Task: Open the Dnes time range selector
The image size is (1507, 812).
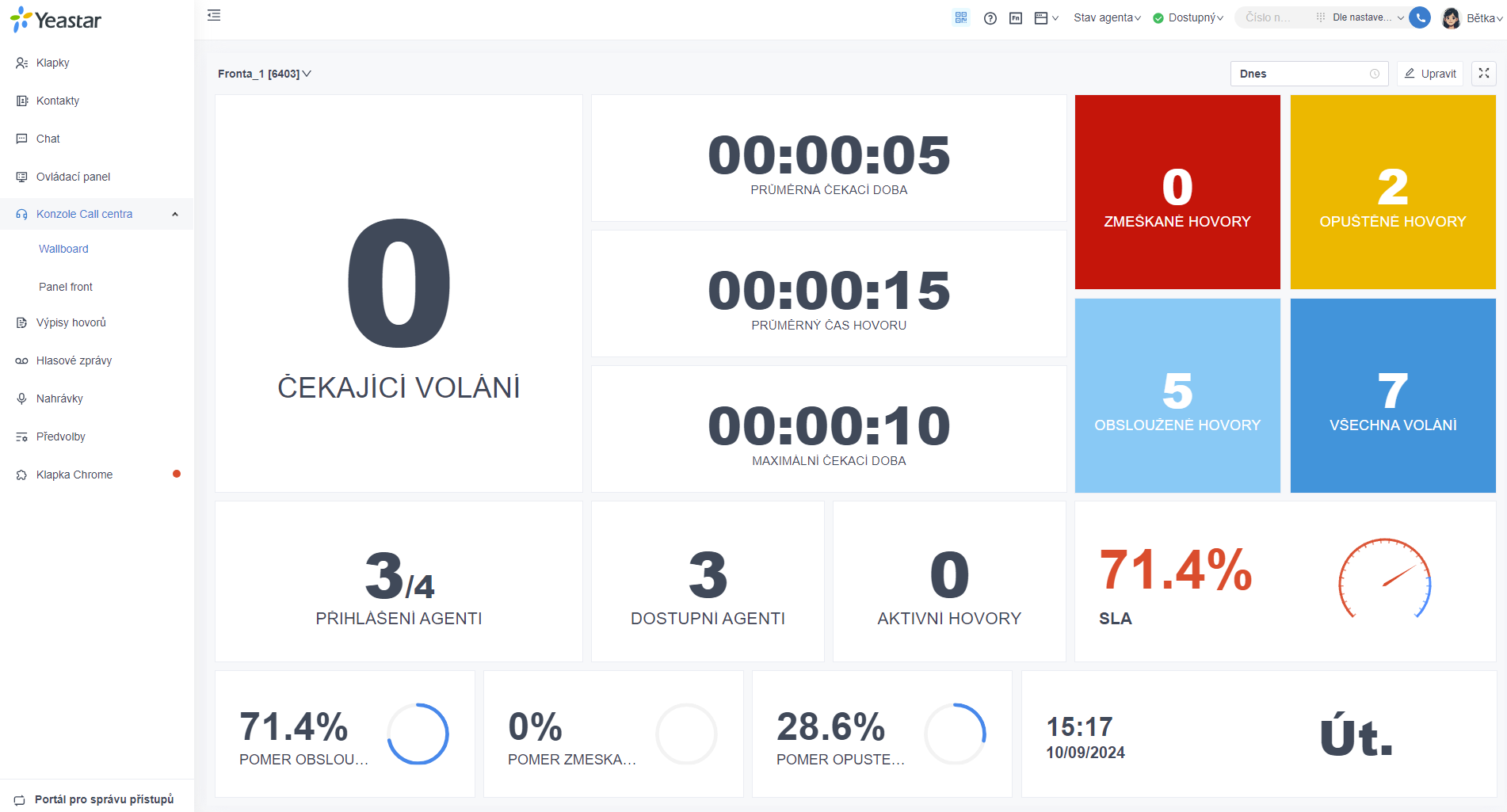Action: 1309,74
